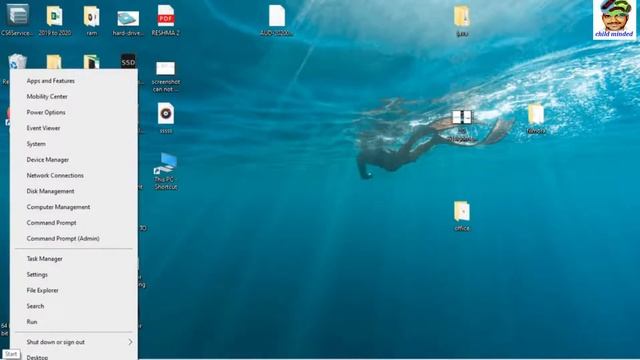Image resolution: width=640 pixels, height=360 pixels.
Task: Select the ram desktop icon
Action: click(91, 20)
